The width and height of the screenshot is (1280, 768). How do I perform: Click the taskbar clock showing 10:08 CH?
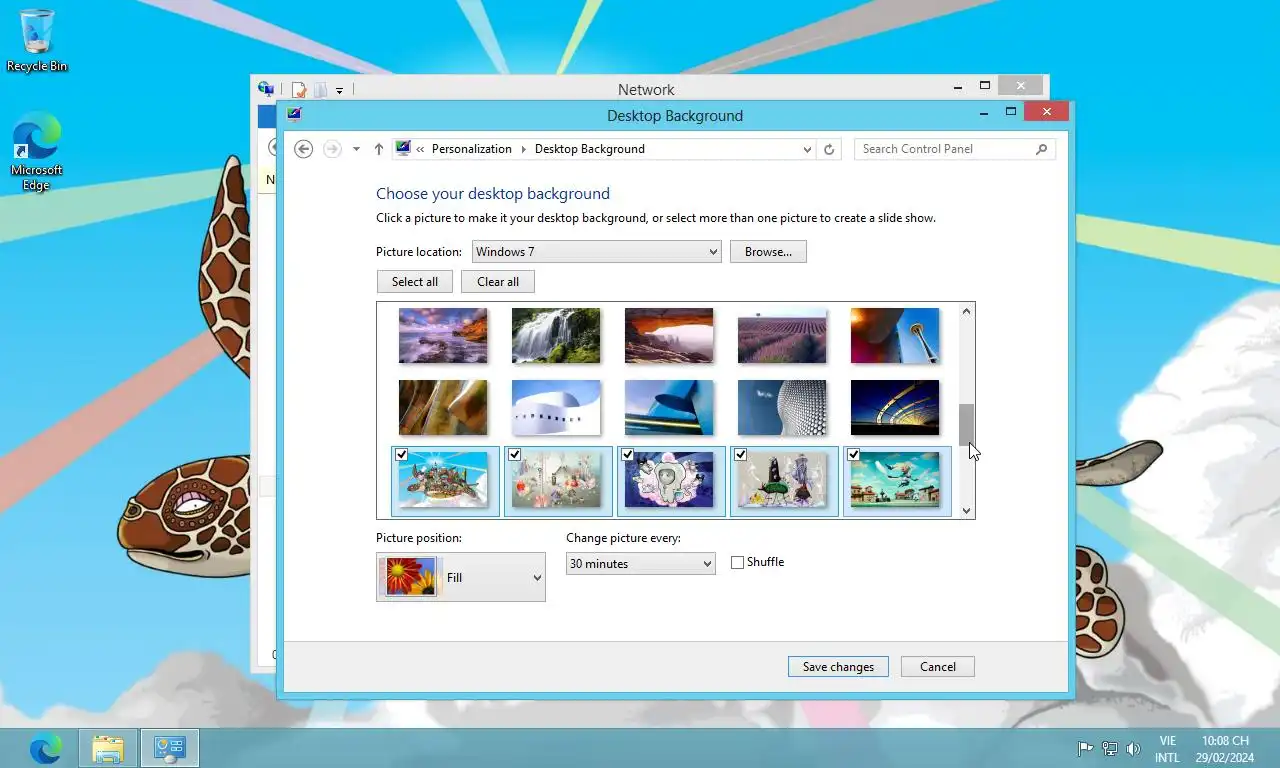(x=1224, y=749)
